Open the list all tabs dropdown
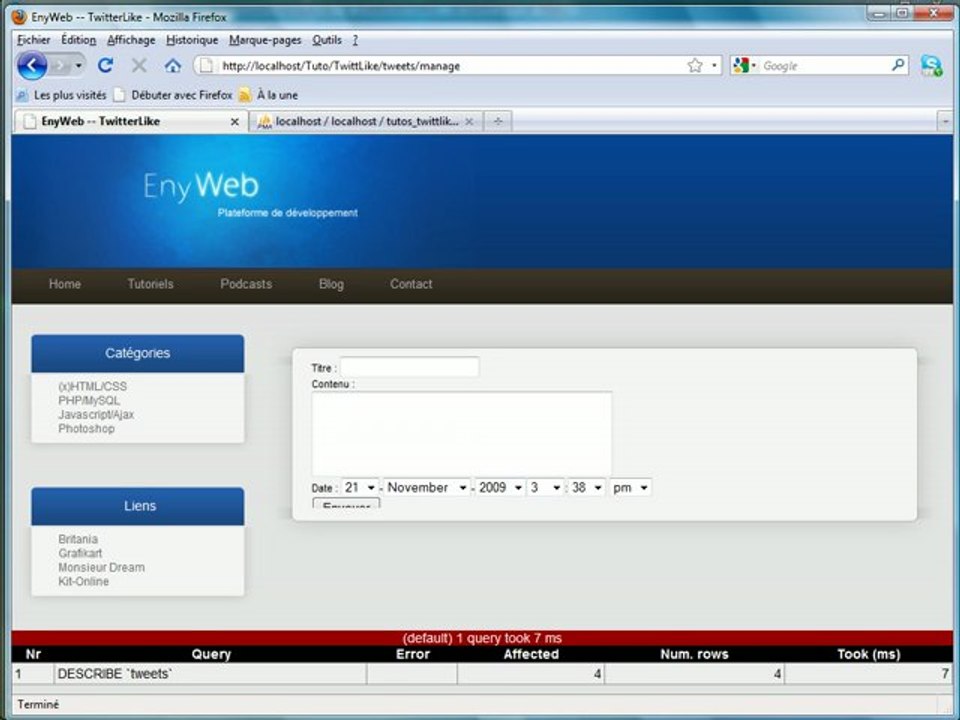 click(x=945, y=121)
